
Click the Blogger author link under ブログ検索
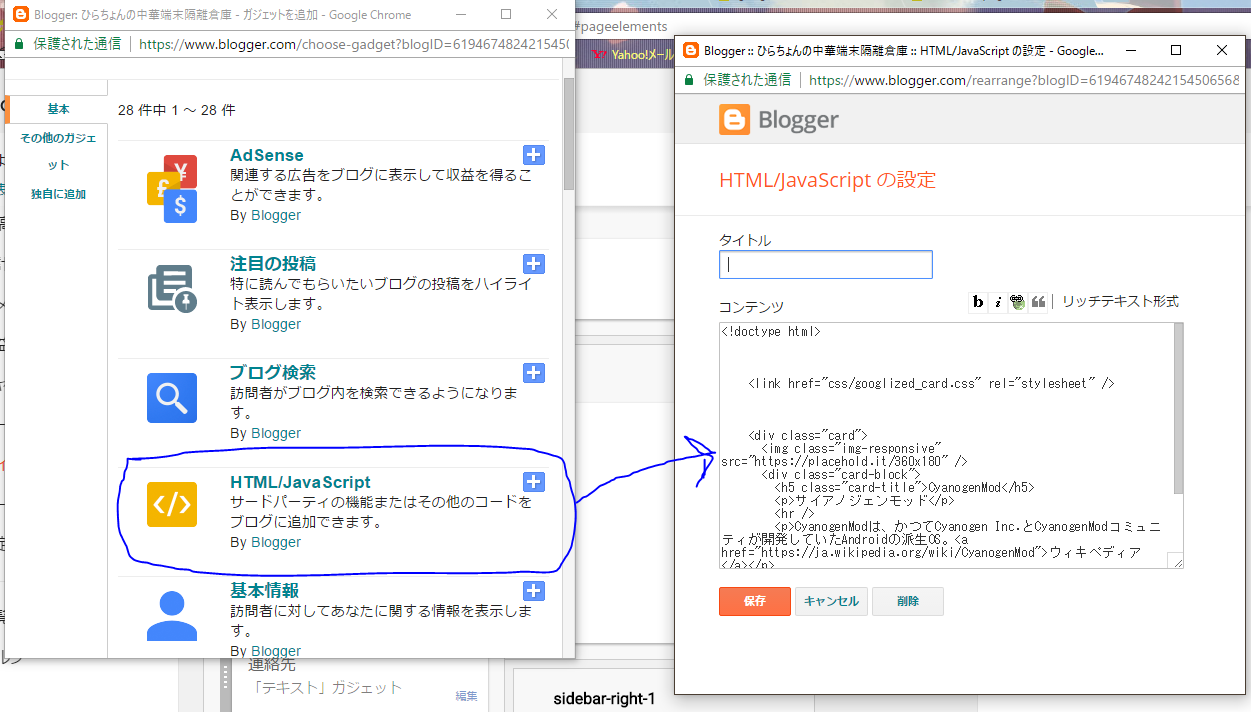click(276, 433)
